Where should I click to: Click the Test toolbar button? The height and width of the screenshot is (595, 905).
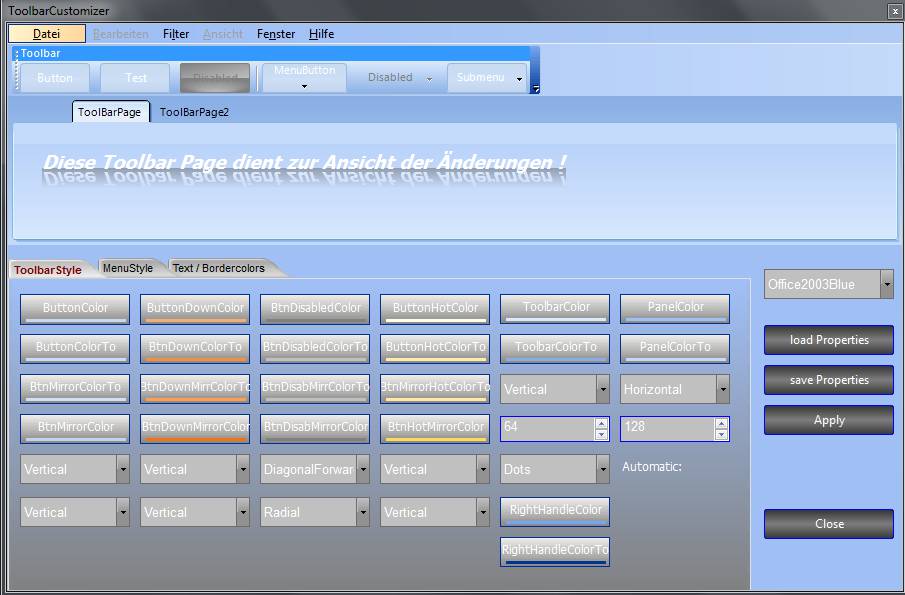[136, 78]
